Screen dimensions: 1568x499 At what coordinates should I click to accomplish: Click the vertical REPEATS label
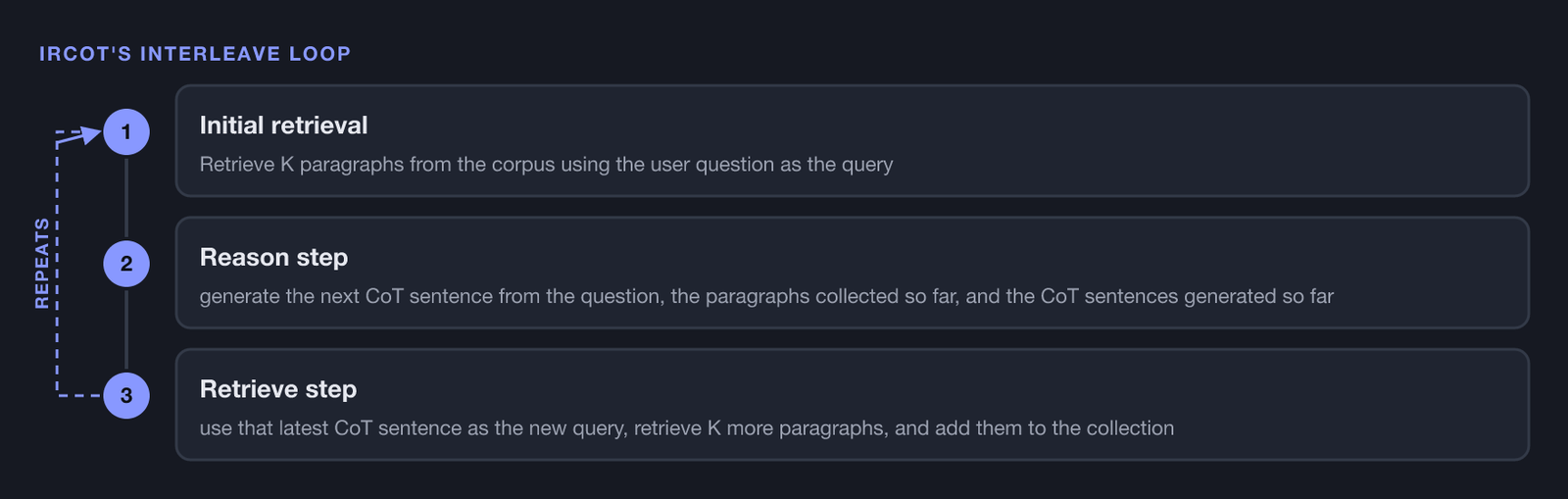click(x=42, y=264)
